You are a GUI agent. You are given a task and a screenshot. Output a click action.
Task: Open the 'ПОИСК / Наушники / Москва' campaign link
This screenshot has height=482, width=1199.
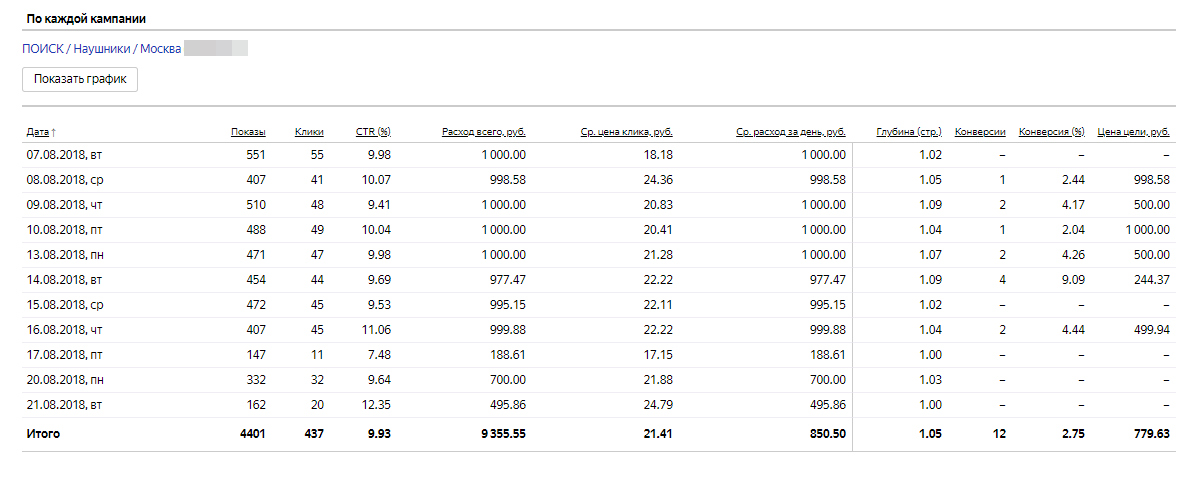click(101, 48)
